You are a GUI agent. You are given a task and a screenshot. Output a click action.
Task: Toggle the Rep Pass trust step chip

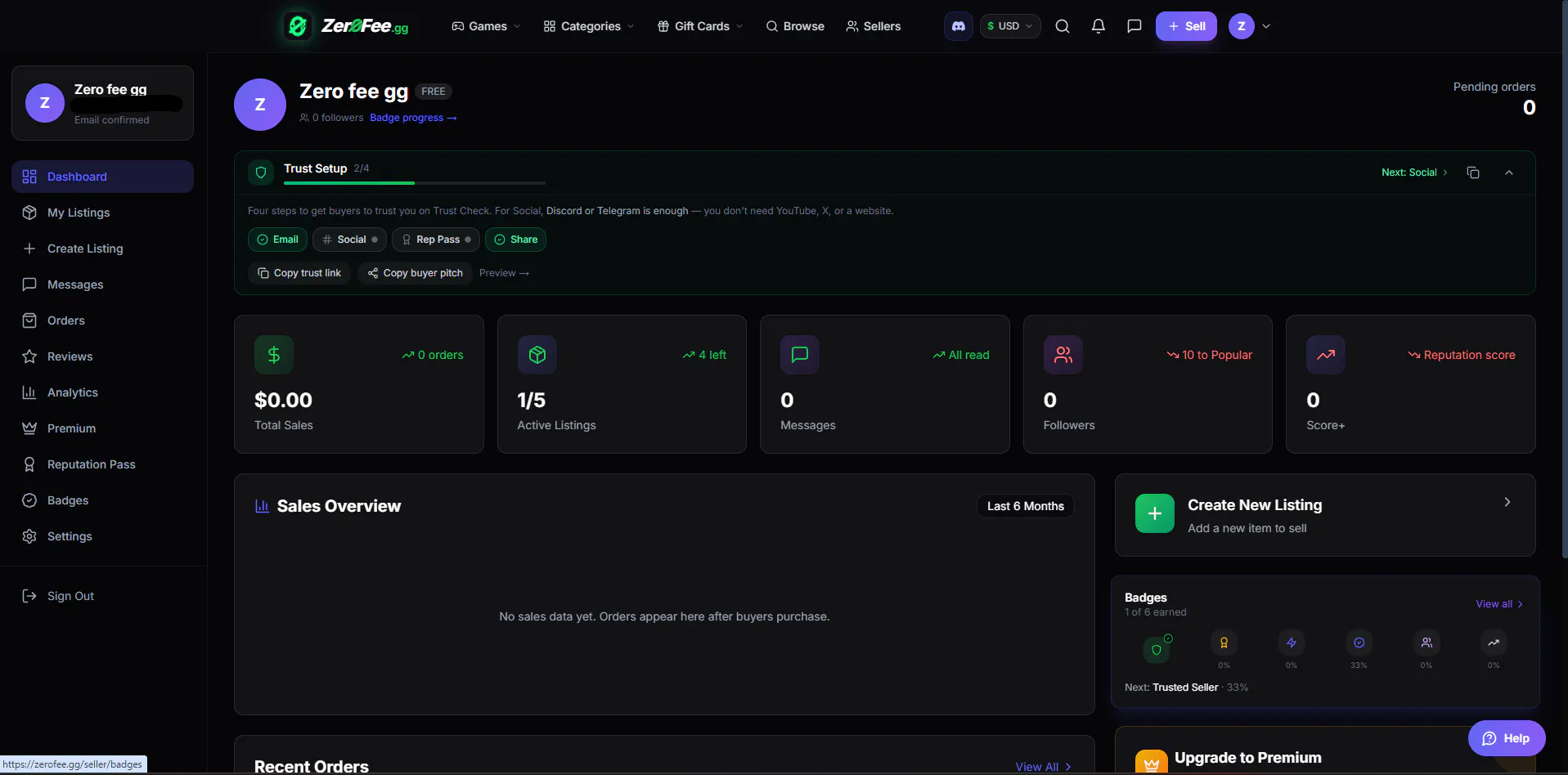[436, 240]
